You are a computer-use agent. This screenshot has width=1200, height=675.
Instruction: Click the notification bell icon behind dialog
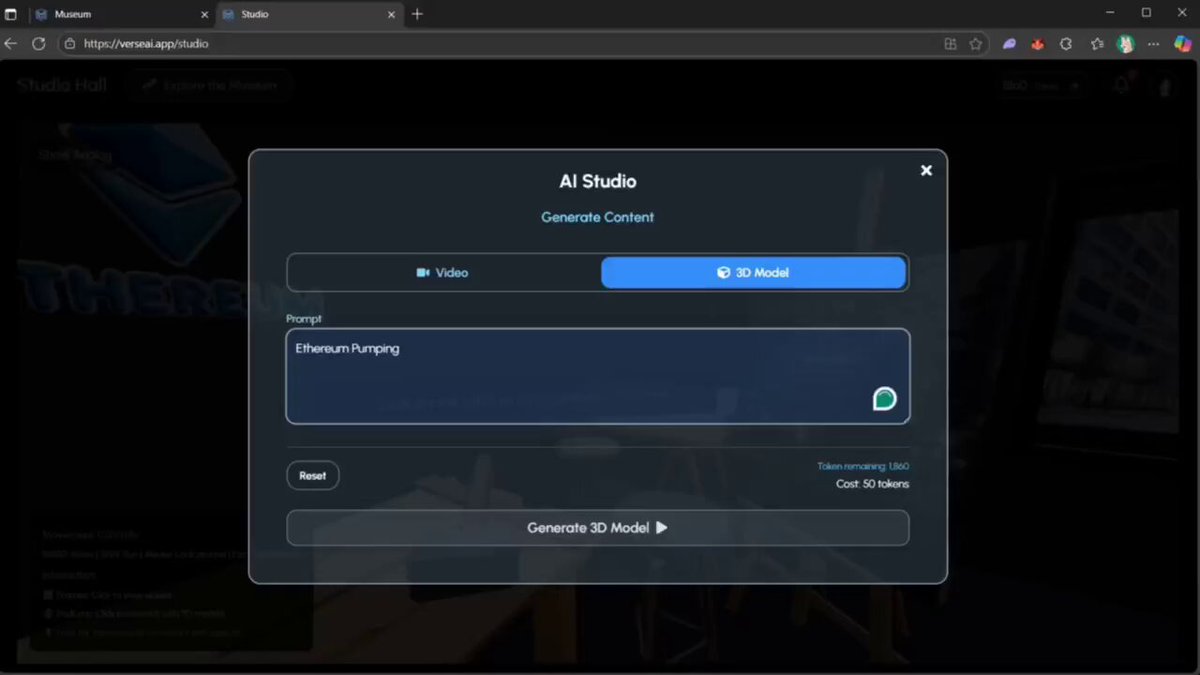tap(1122, 86)
